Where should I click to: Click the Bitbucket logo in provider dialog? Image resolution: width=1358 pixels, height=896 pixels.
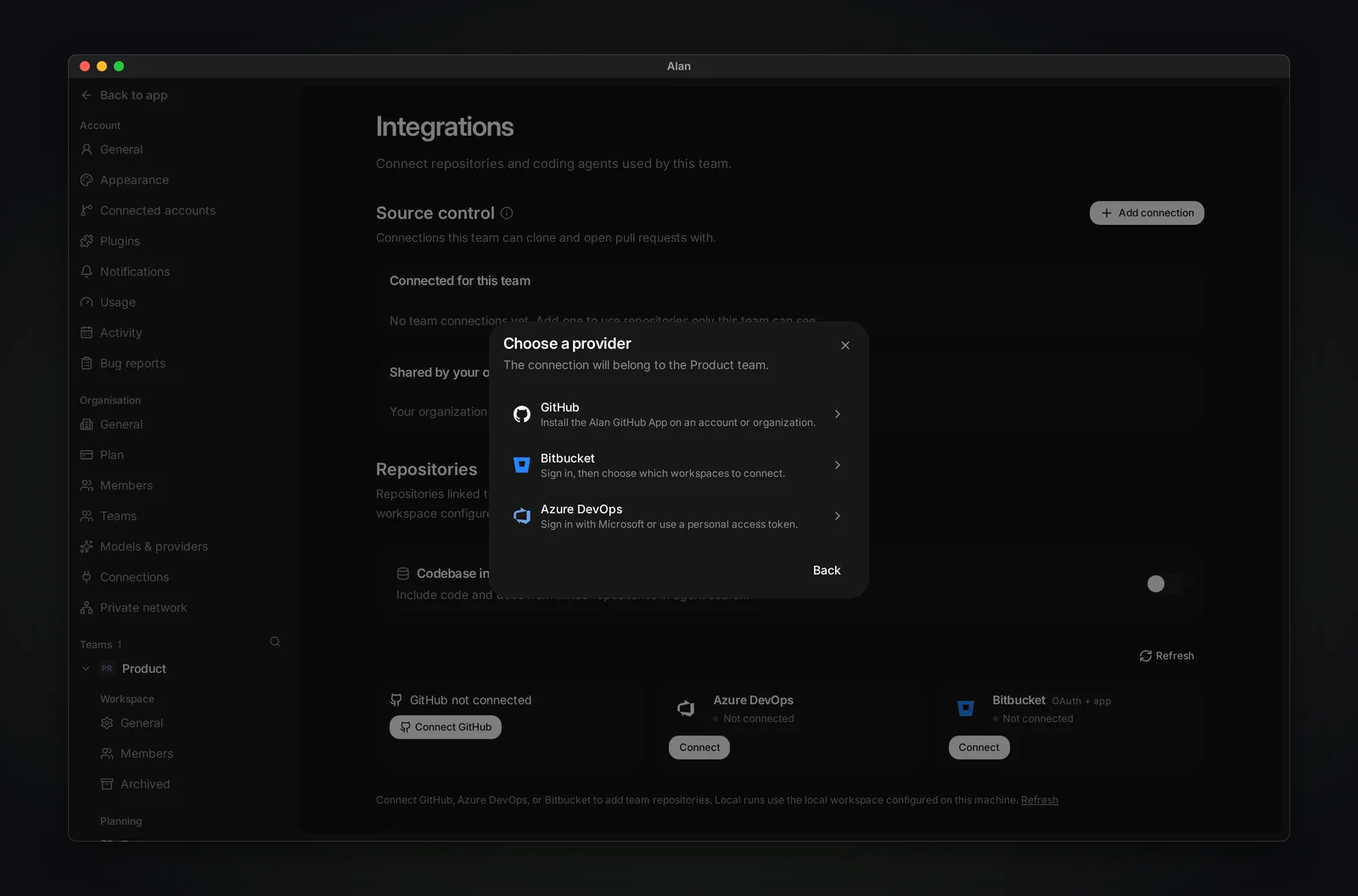click(x=522, y=465)
